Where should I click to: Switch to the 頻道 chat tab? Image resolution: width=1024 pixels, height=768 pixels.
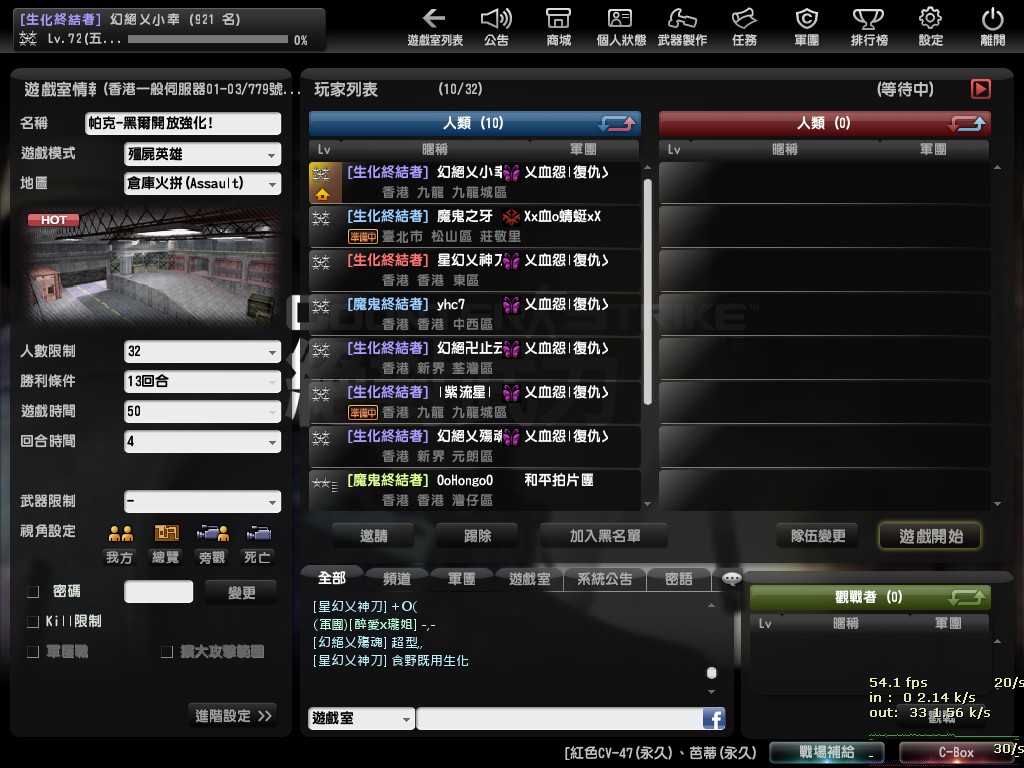396,579
